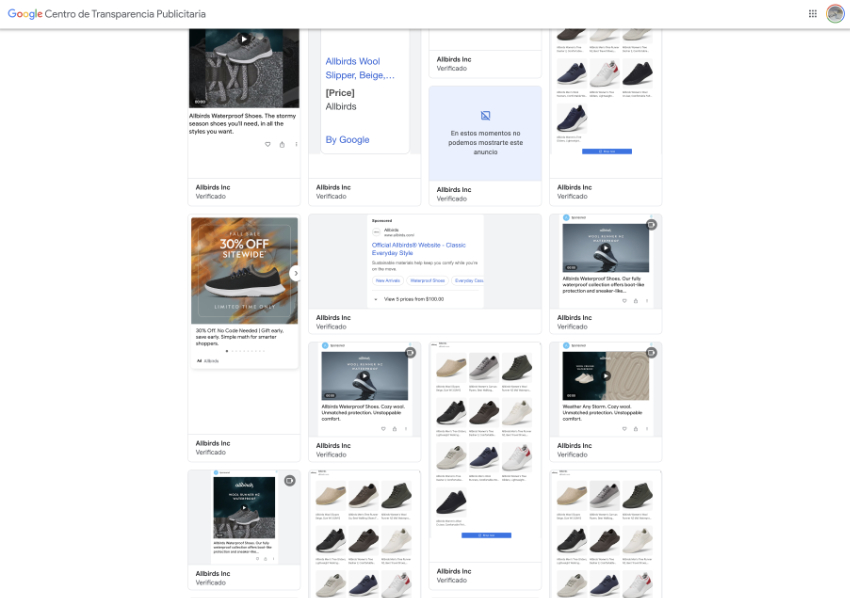Screen dimensions: 850x598
Task: Like the stormy season shoes video ad
Action: (267, 144)
